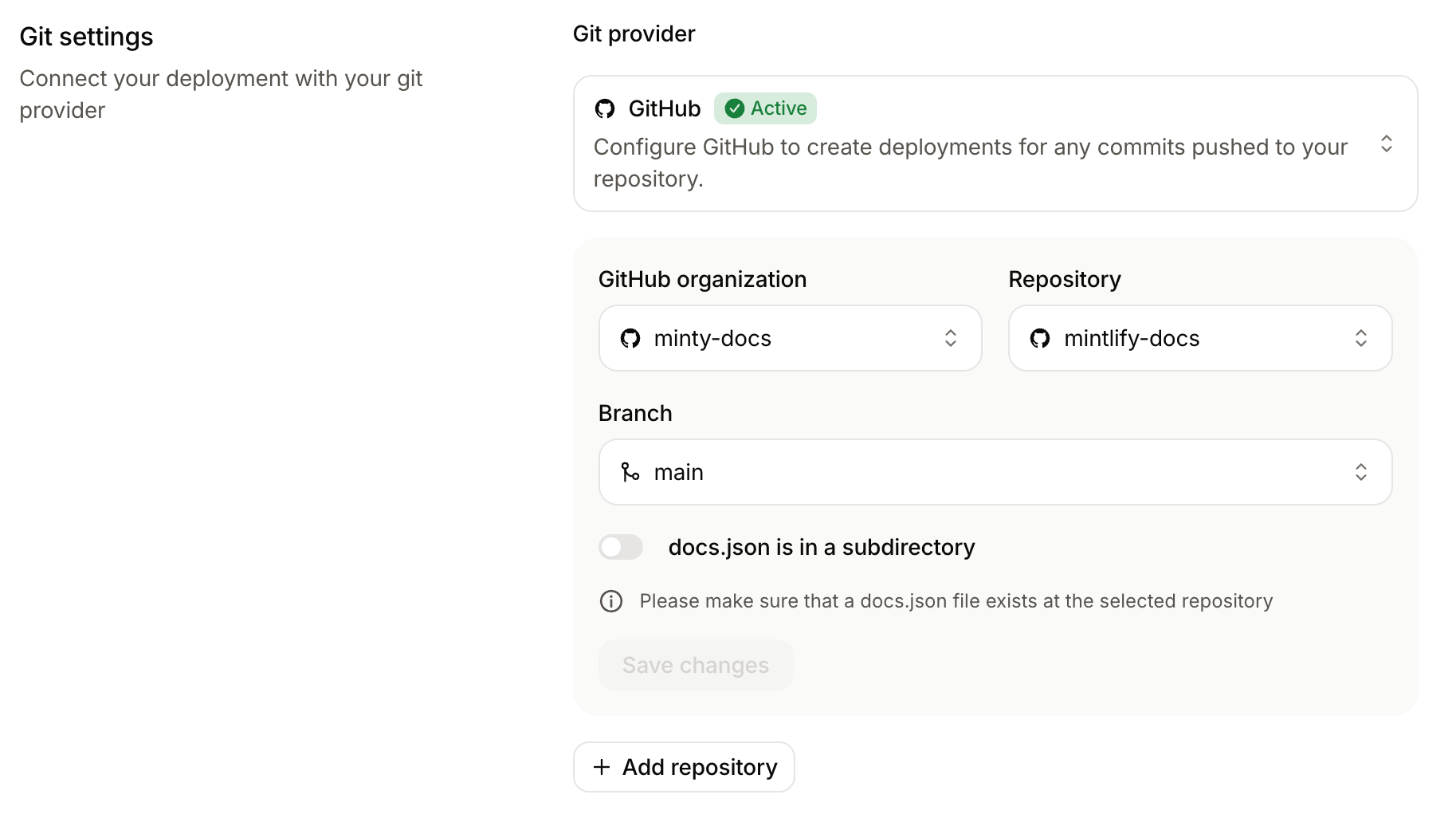Screen dimensions: 1456x822
Task: Open the Branch dropdown showing main
Action: pyautogui.click(x=995, y=472)
